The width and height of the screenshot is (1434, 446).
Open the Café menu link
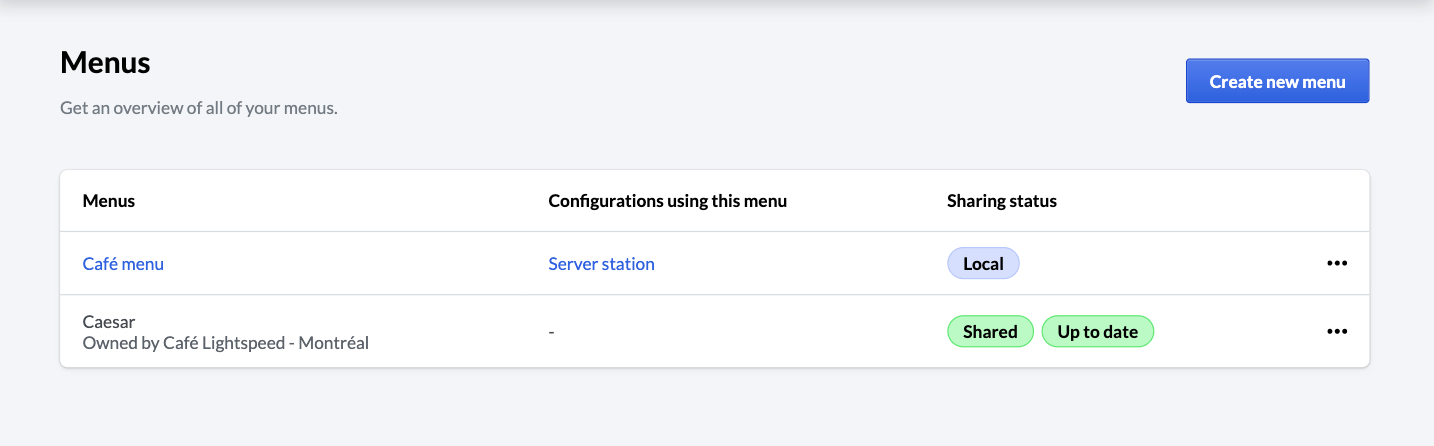coord(123,264)
